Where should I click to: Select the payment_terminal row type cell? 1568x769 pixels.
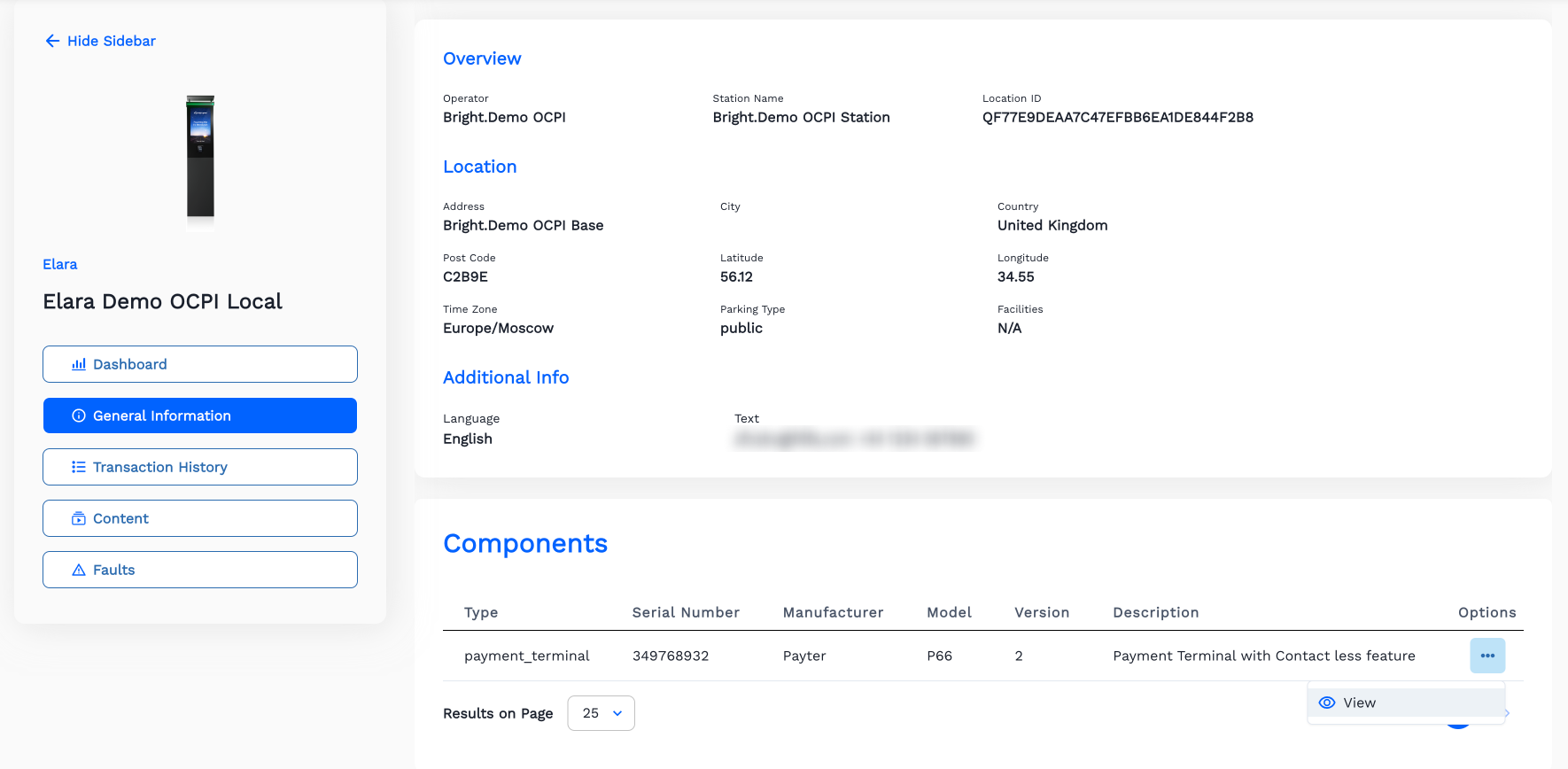point(526,656)
